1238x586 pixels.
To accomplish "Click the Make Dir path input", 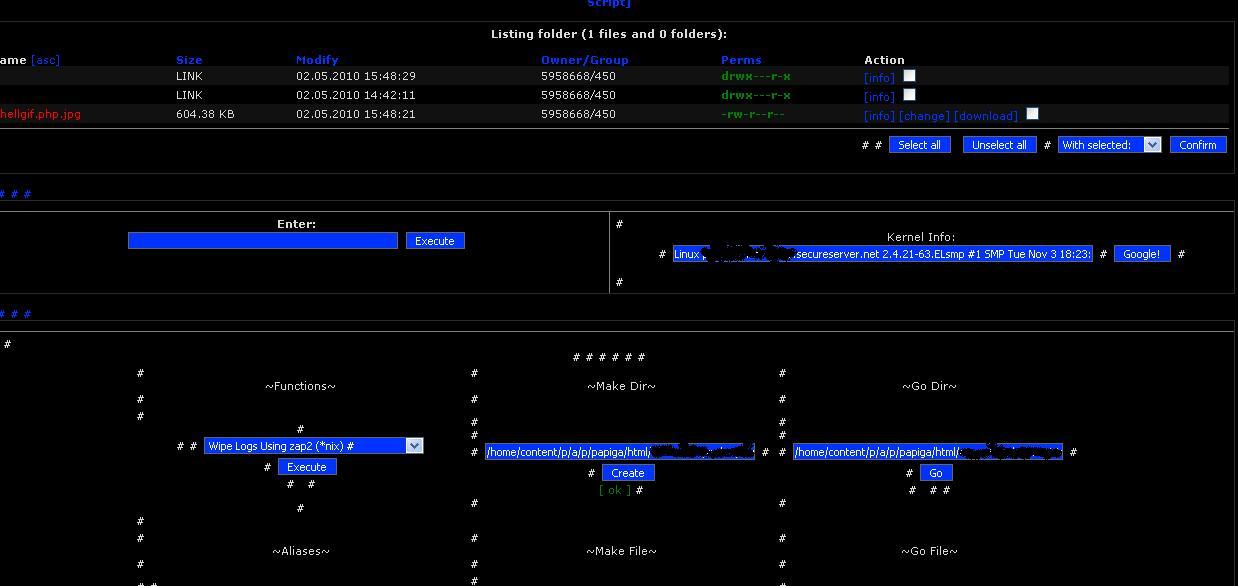I will pyautogui.click(x=619, y=452).
